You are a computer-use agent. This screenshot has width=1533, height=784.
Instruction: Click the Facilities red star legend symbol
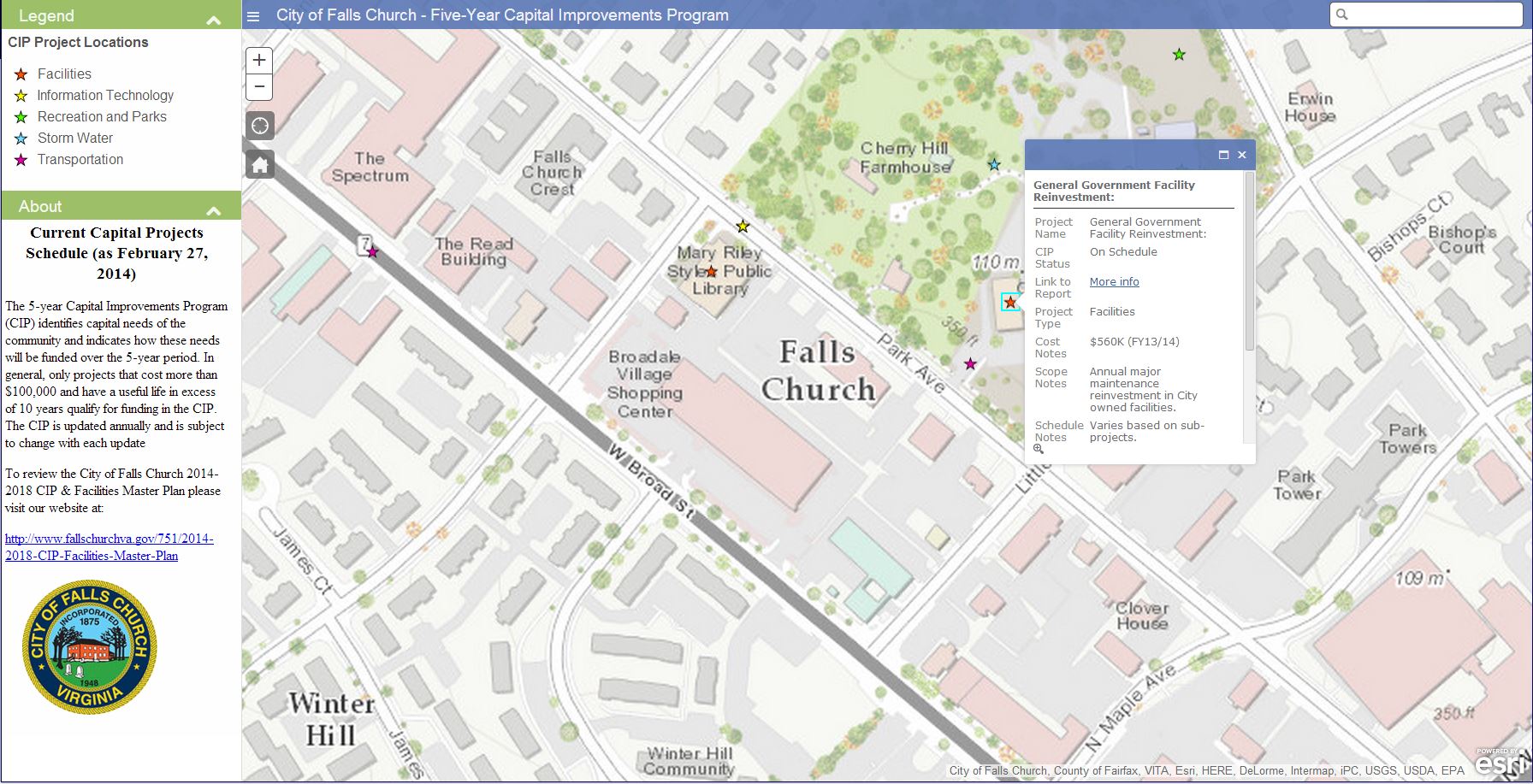(21, 74)
